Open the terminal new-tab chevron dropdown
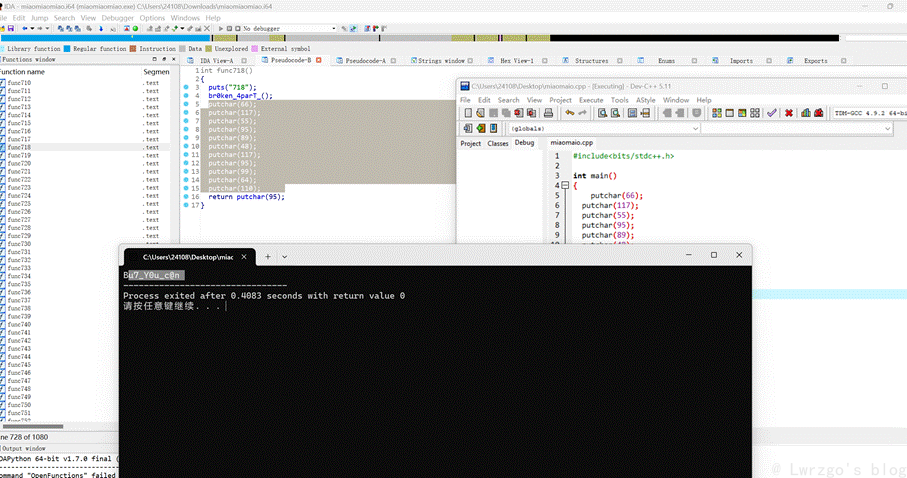This screenshot has height=478, width=907. point(285,256)
